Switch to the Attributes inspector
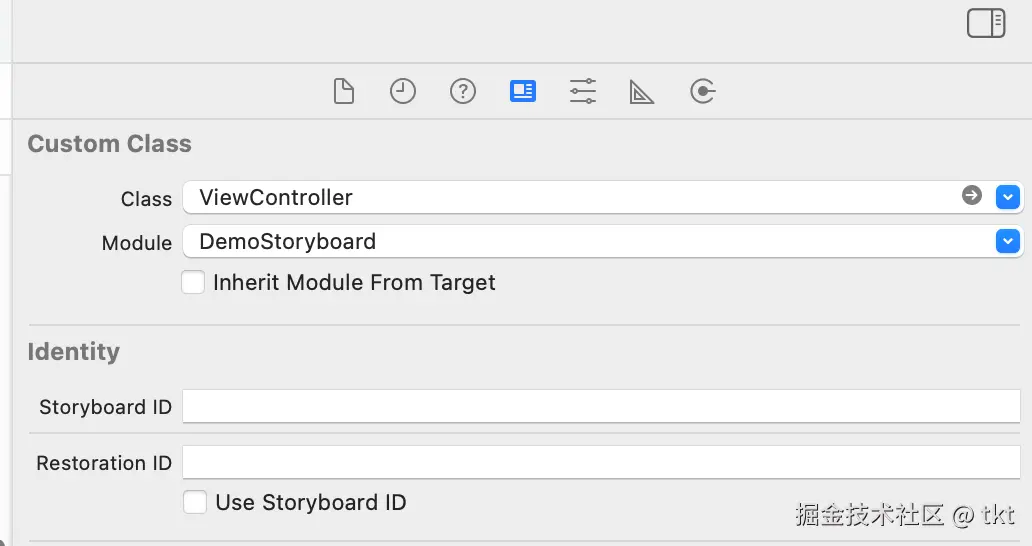 click(583, 92)
